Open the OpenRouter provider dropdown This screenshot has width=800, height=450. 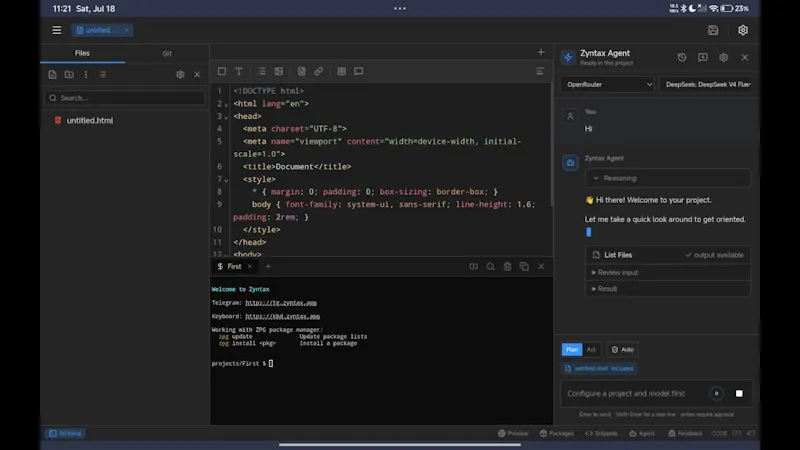[607, 85]
